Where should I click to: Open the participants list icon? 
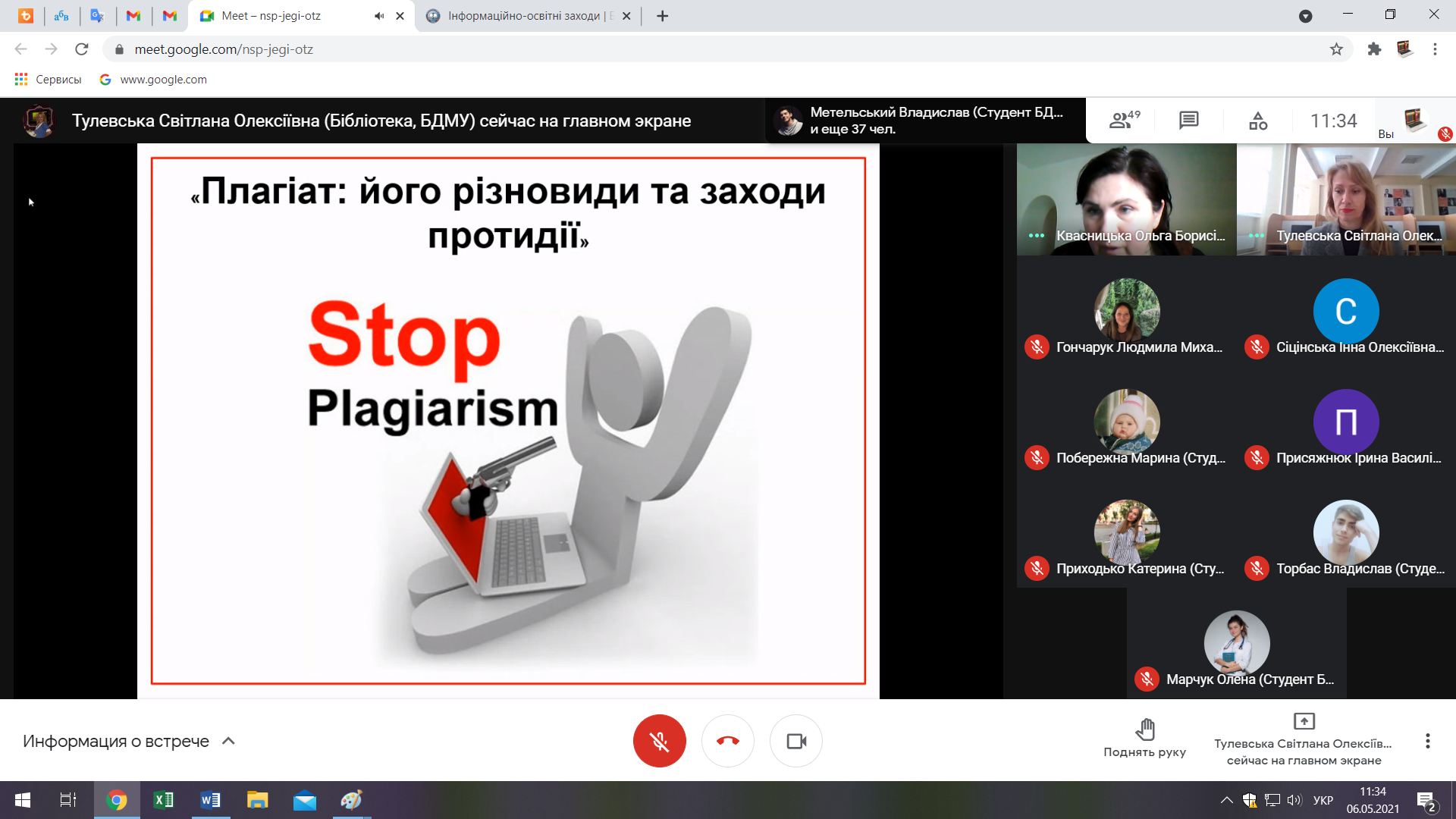1122,121
